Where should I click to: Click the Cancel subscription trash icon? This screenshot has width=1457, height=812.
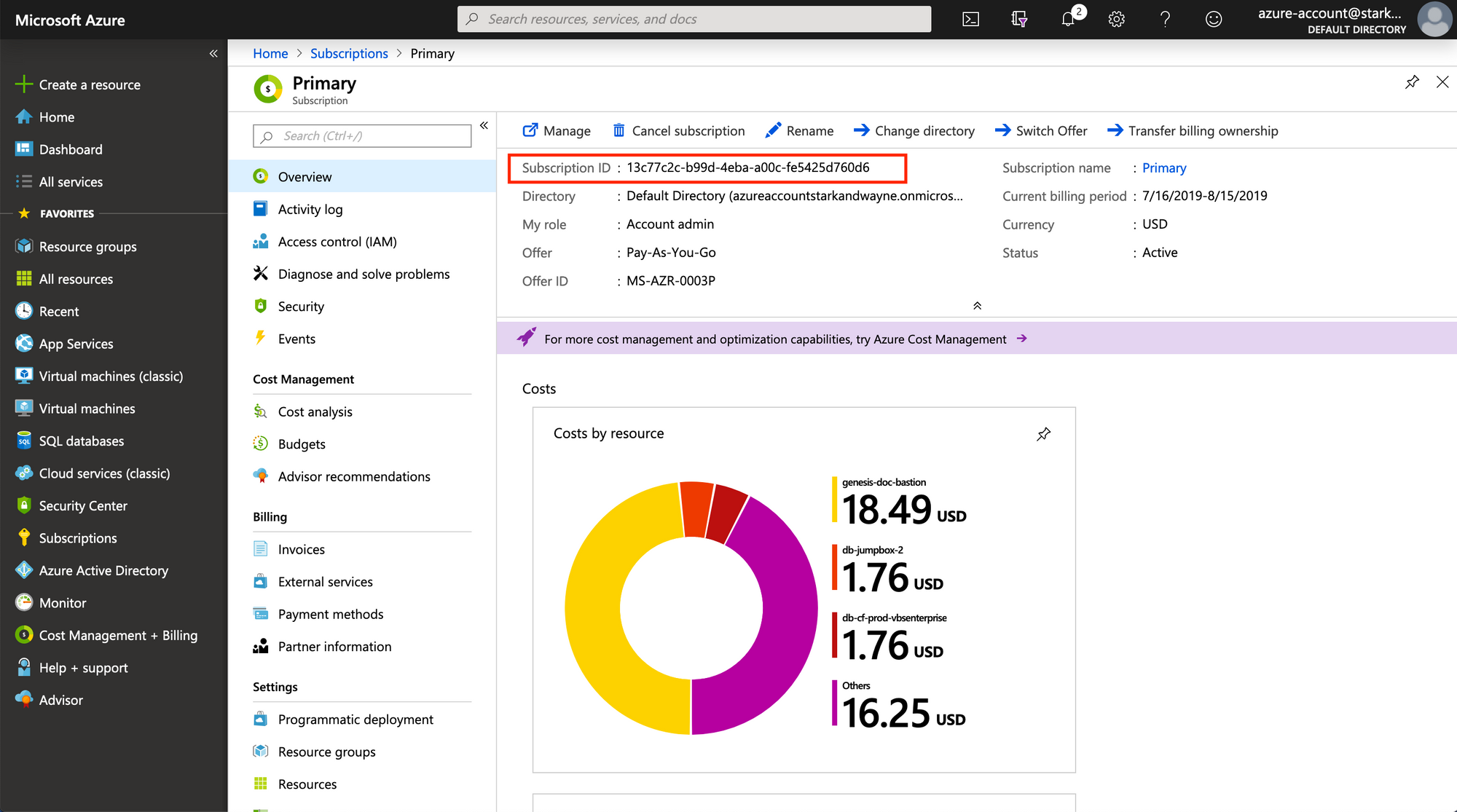click(618, 130)
